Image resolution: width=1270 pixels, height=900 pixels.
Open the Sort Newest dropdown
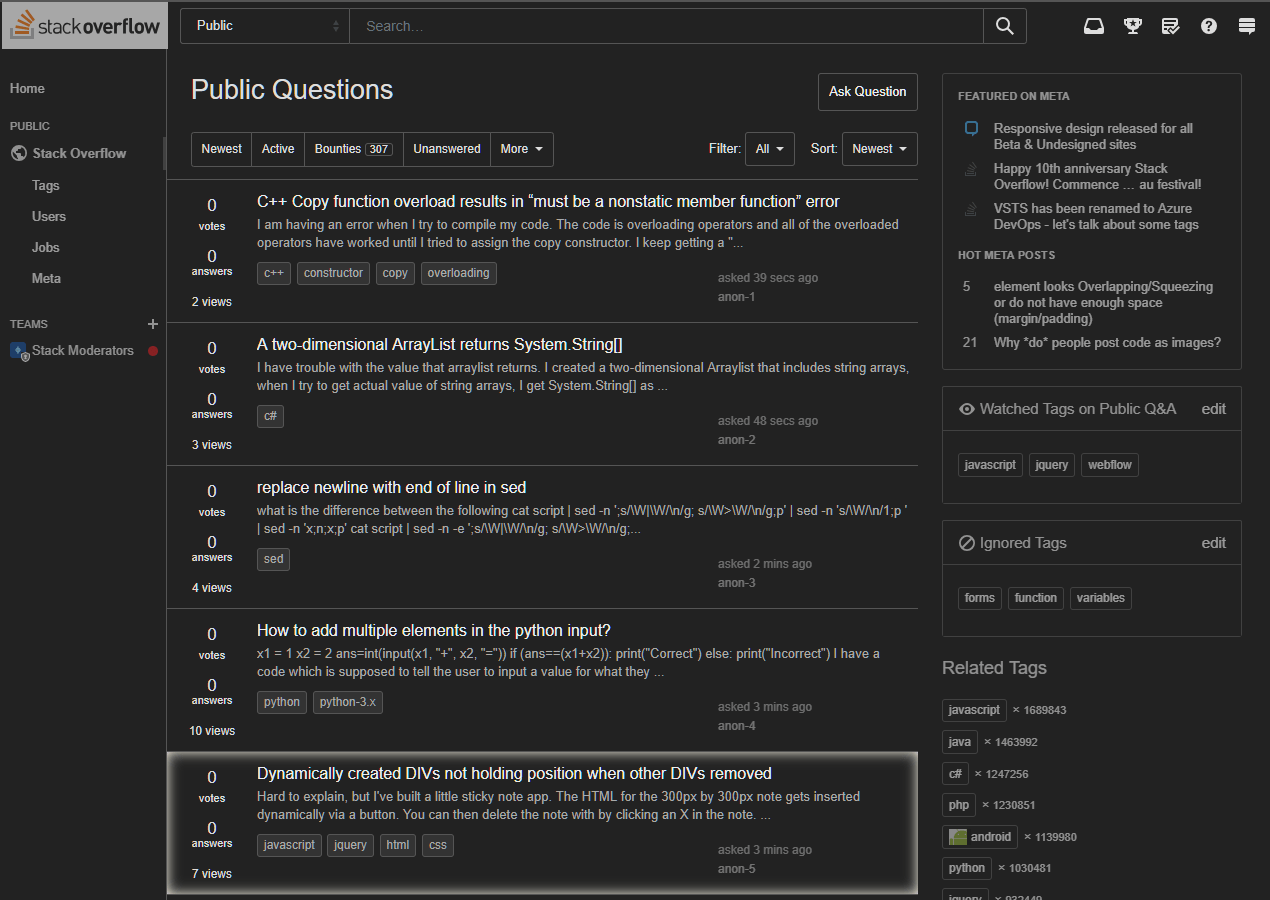click(x=879, y=149)
